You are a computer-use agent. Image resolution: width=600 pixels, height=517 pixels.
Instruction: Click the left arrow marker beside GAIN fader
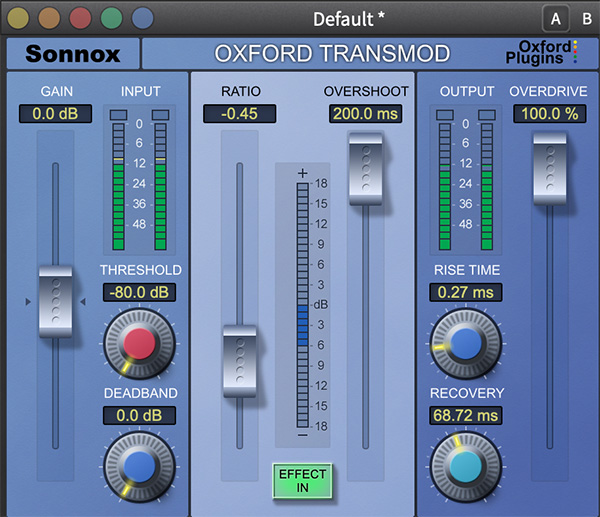point(28,302)
